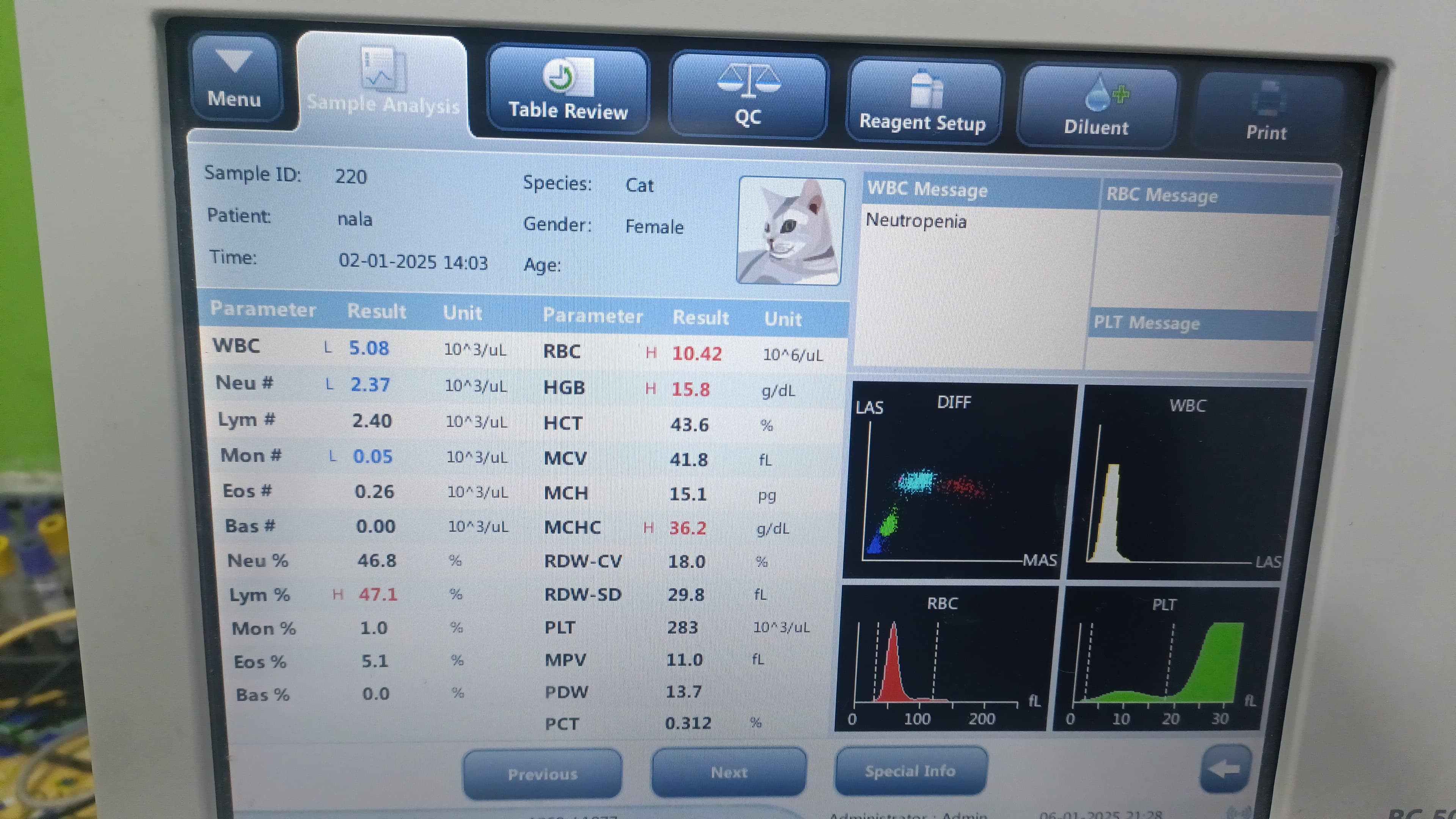Select the PCT result 0.312
Image resolution: width=1456 pixels, height=819 pixels.
pyautogui.click(x=688, y=723)
